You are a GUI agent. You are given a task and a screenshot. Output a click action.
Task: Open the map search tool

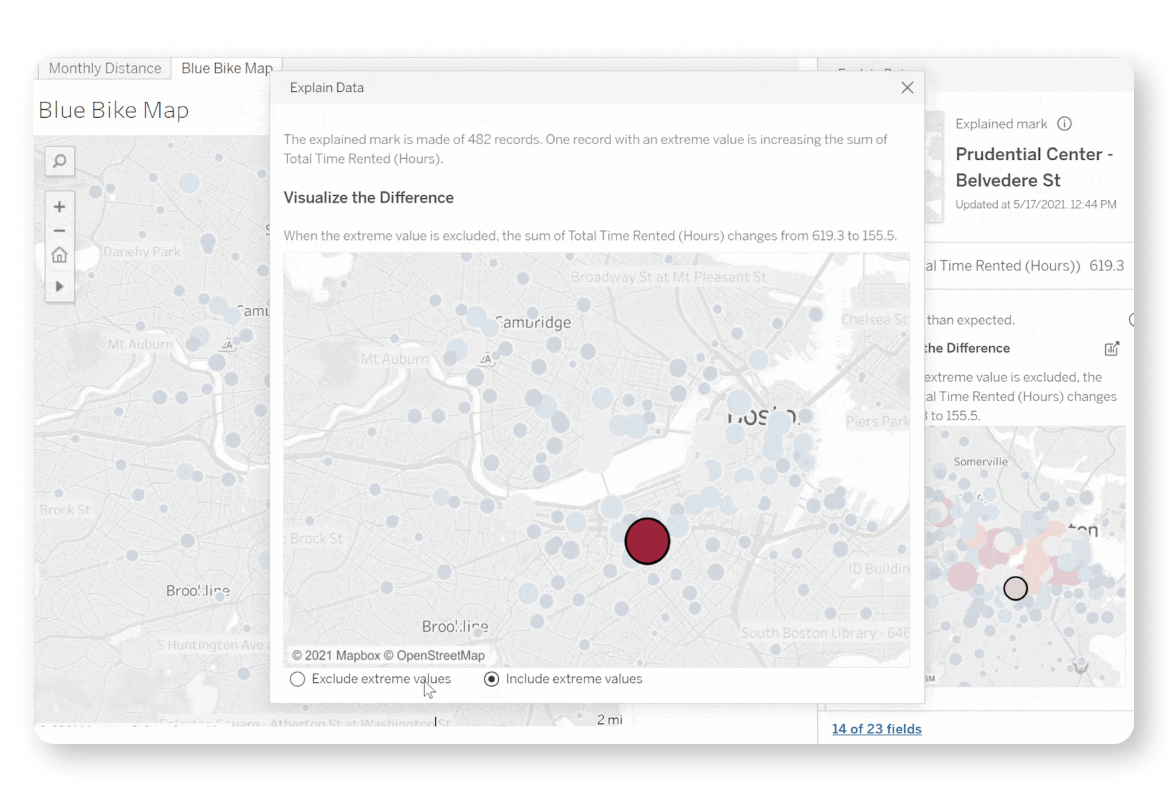(x=60, y=161)
